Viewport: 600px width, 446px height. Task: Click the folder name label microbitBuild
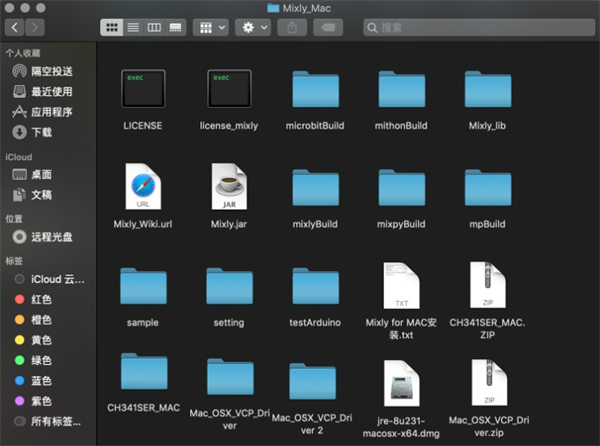pos(315,126)
